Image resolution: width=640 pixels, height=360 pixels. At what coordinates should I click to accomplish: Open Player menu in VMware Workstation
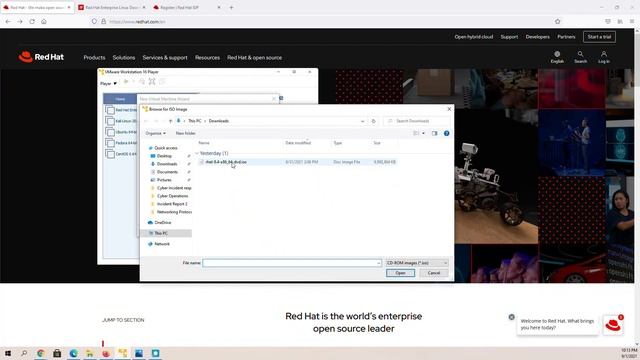(x=108, y=83)
